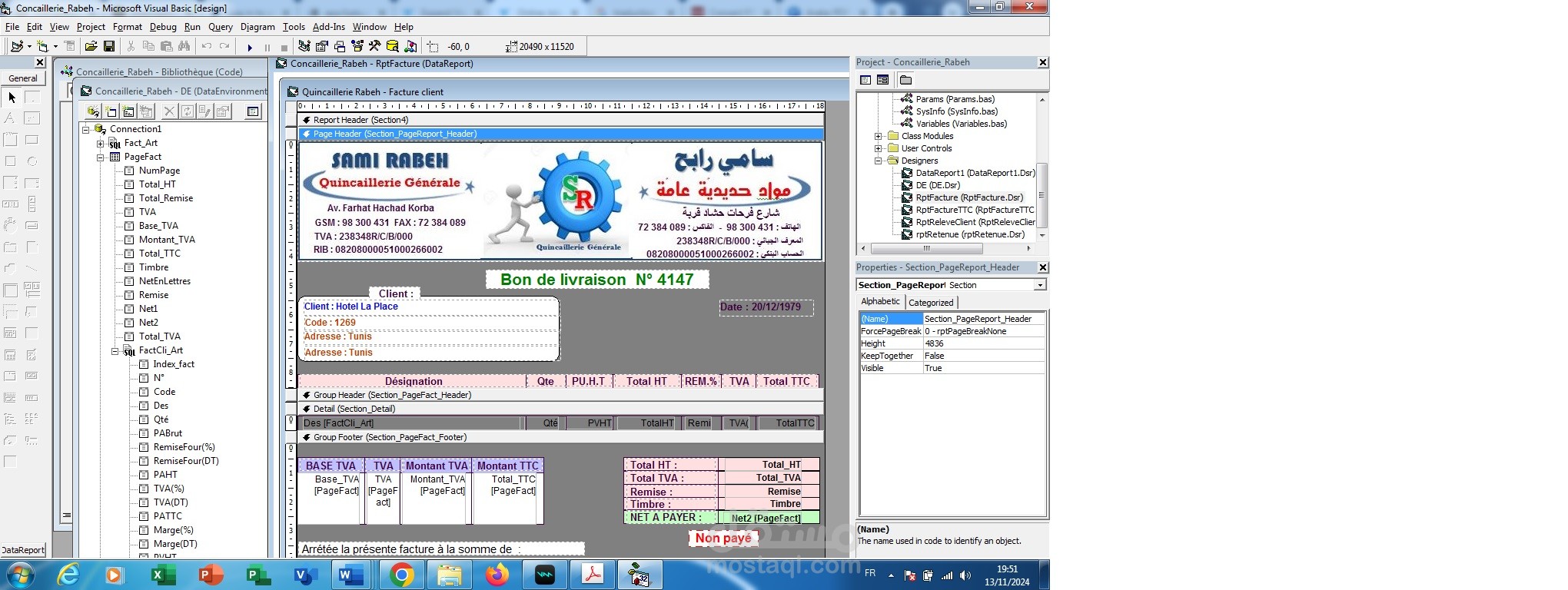Screen dimensions: 1568x590
Task: Toggle Folders view in the Project panel
Action: click(x=905, y=80)
